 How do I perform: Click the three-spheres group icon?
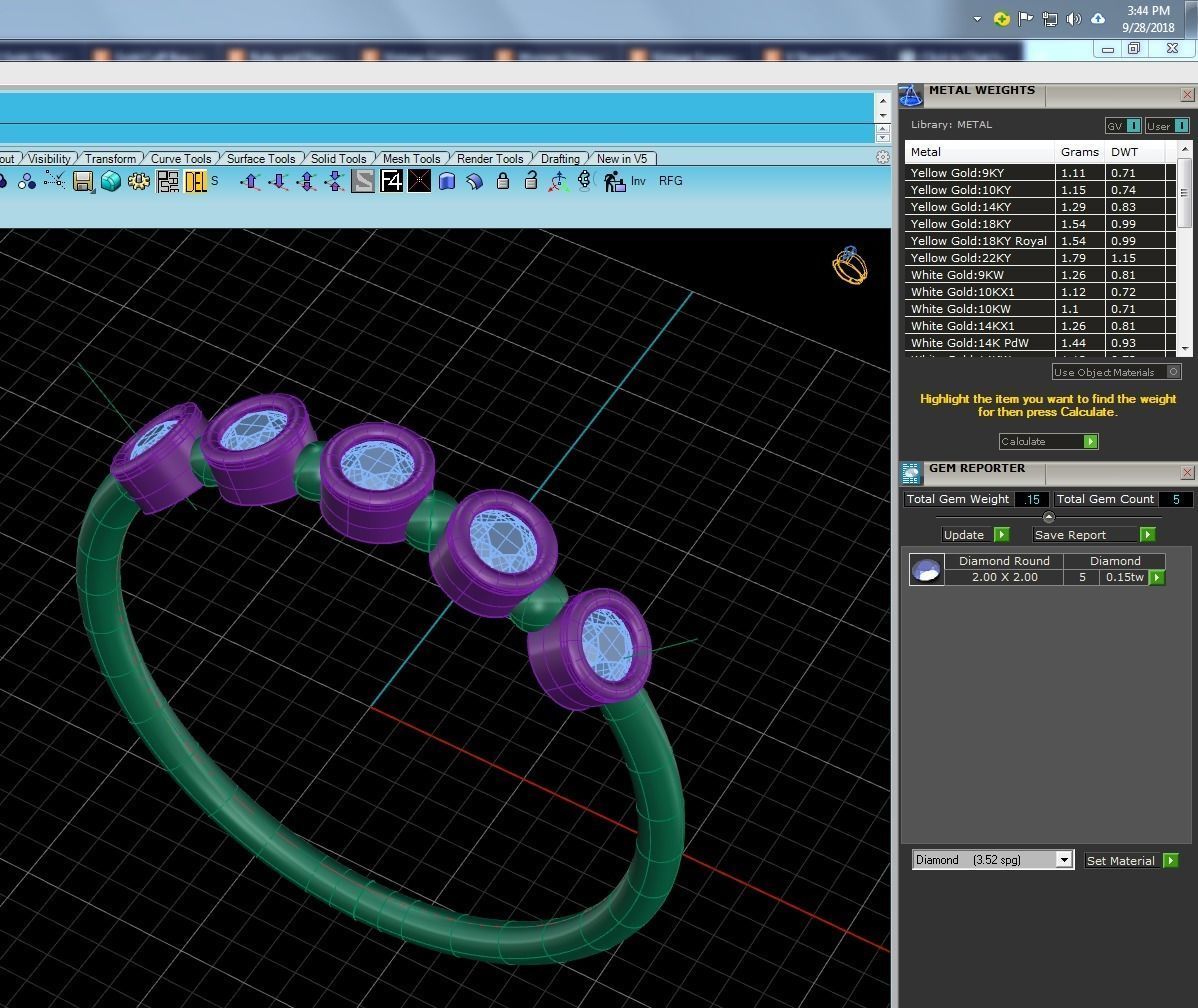(x=27, y=181)
